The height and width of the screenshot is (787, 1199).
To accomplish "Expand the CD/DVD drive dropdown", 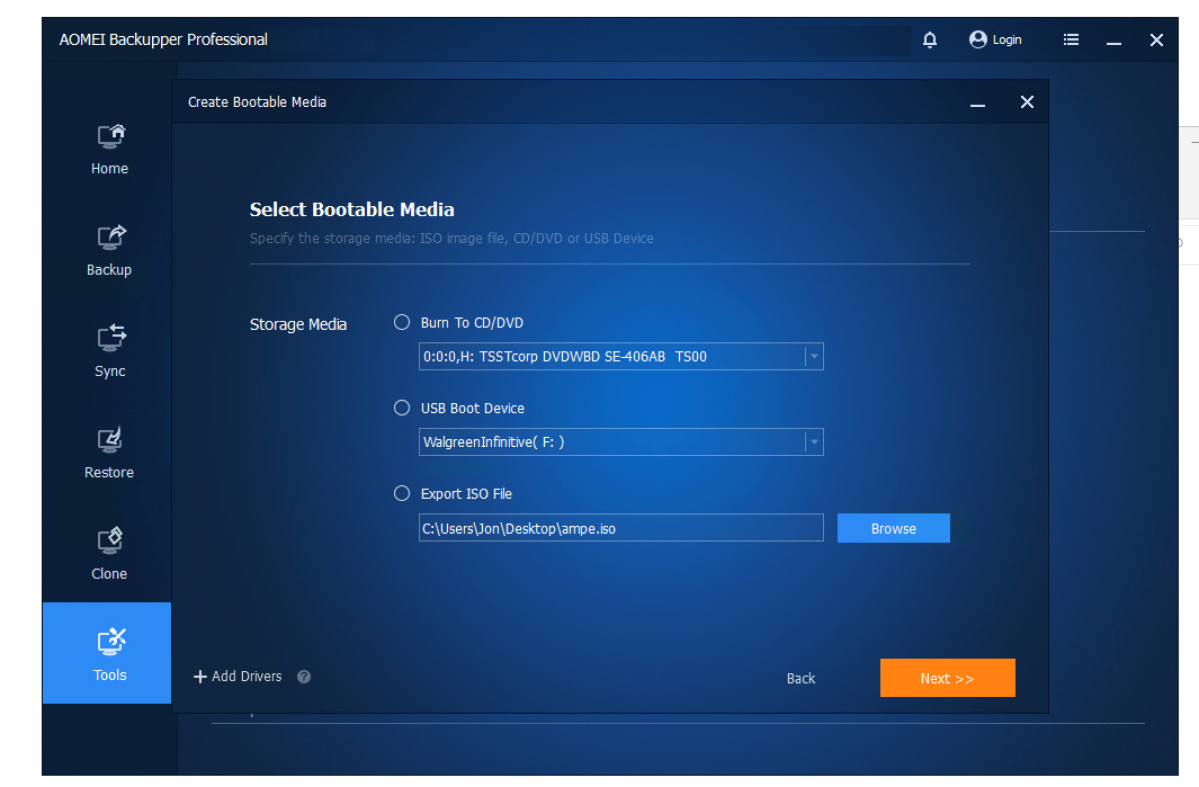I will (x=814, y=356).
